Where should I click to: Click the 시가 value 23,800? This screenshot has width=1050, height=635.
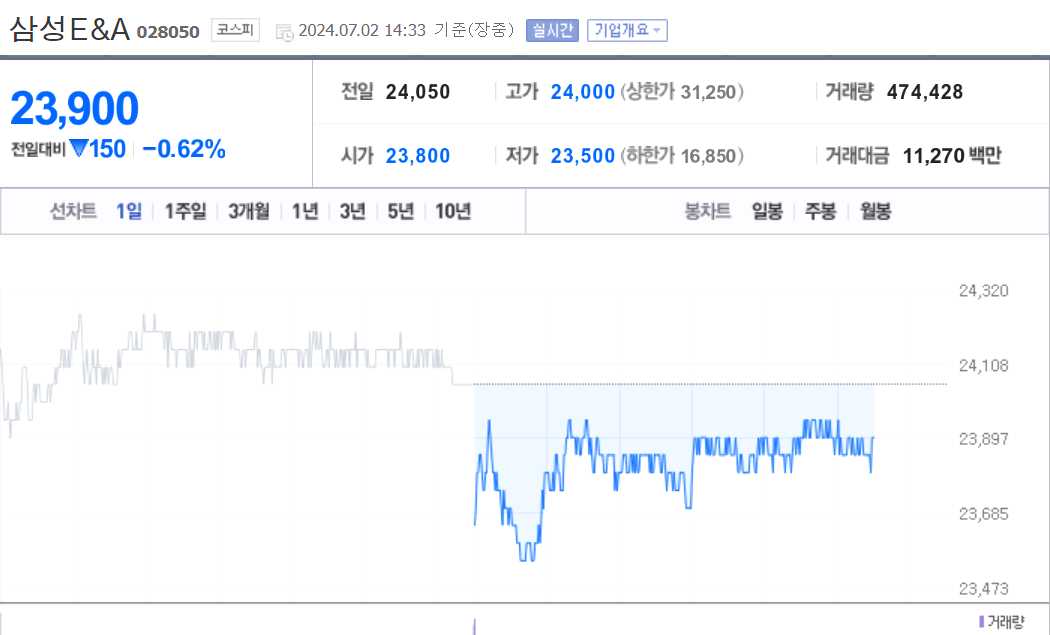point(418,156)
